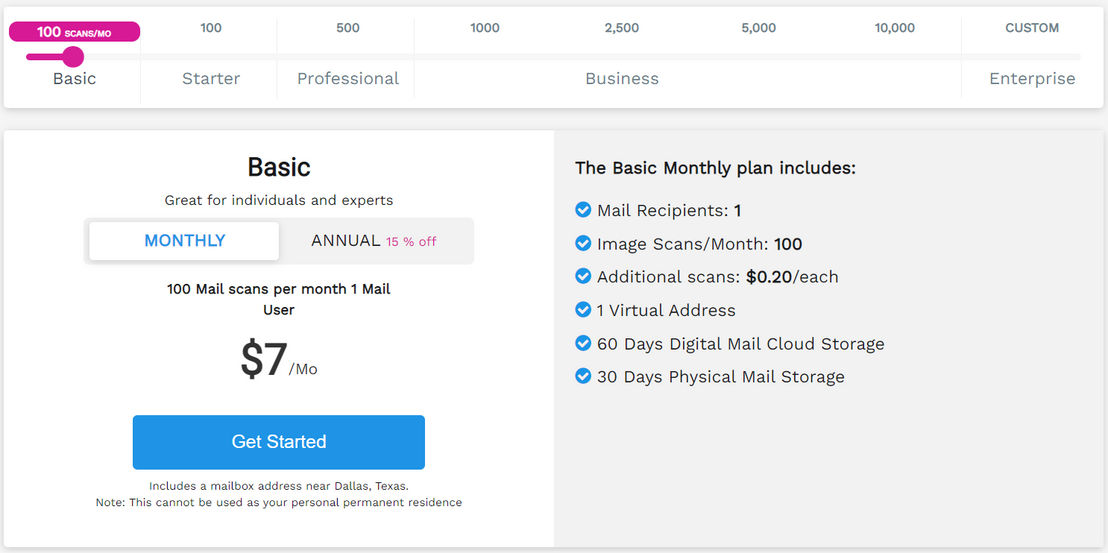Click checkmark icon beside Digital Mail Cloud Storage
This screenshot has width=1108, height=553.
coord(583,343)
